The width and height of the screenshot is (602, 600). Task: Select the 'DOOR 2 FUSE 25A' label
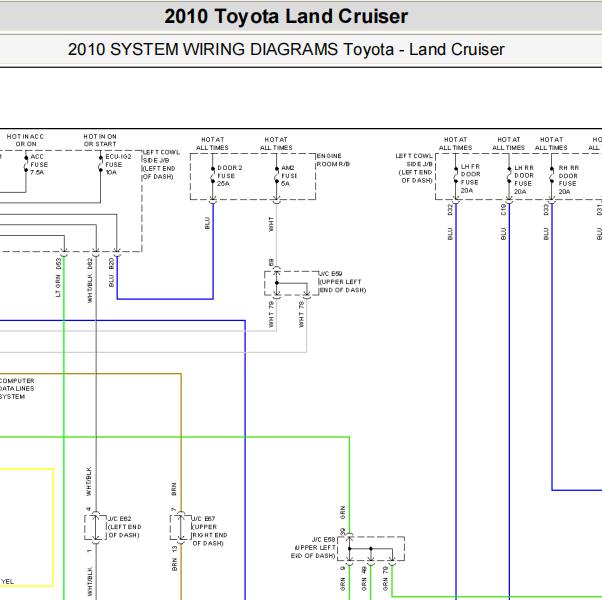pyautogui.click(x=230, y=176)
